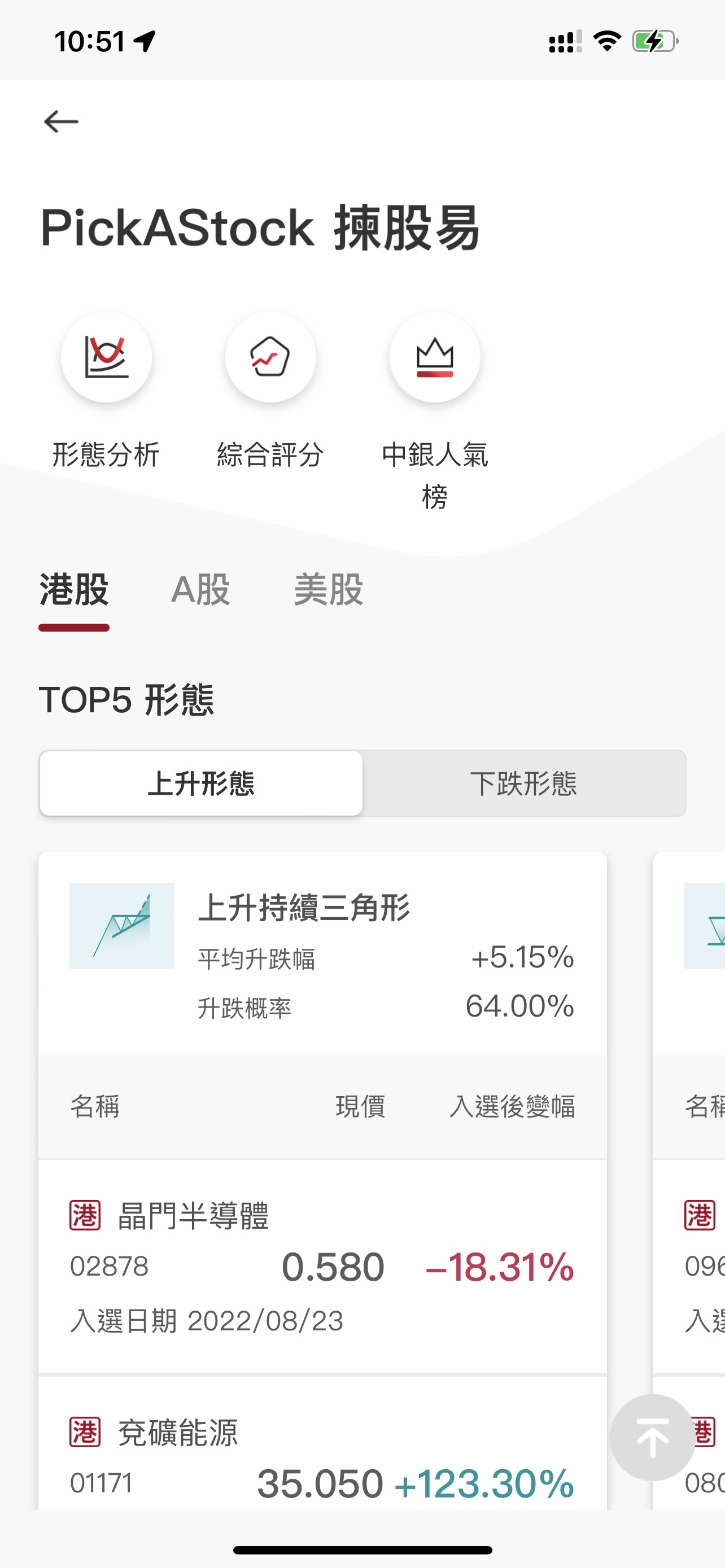The image size is (725, 1568).
Task: Tap the 現價 column header
Action: coord(360,1107)
